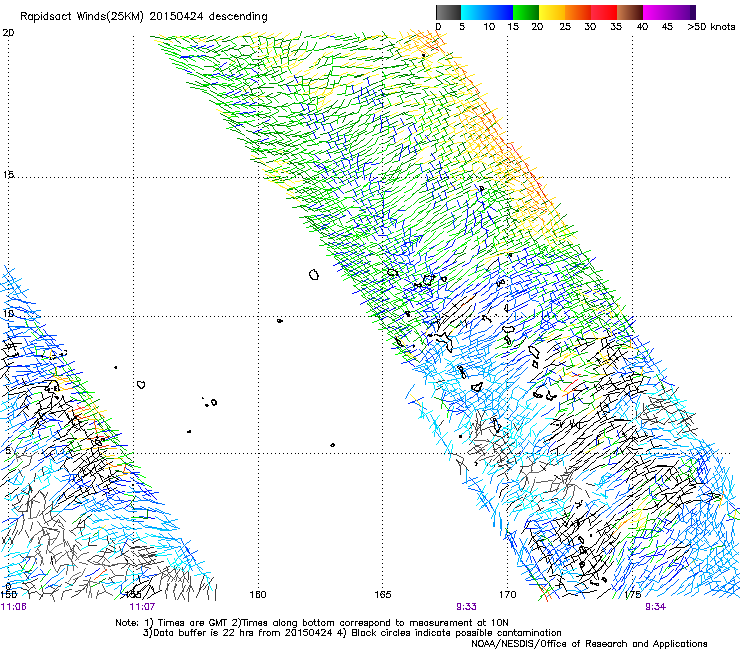Click the purple '11:07' time label
The image size is (740, 650).
[x=142, y=607]
